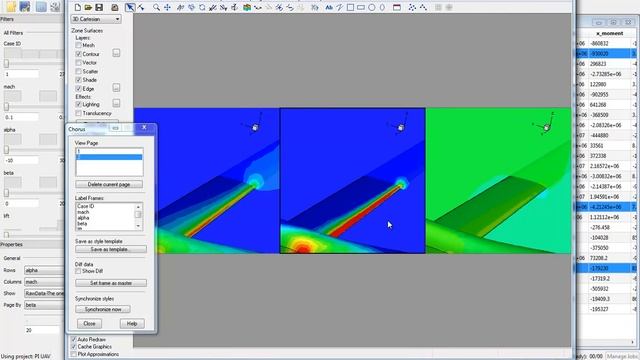Select the Translate/pan cross-arrows tool
The image size is (640, 360).
167,7
